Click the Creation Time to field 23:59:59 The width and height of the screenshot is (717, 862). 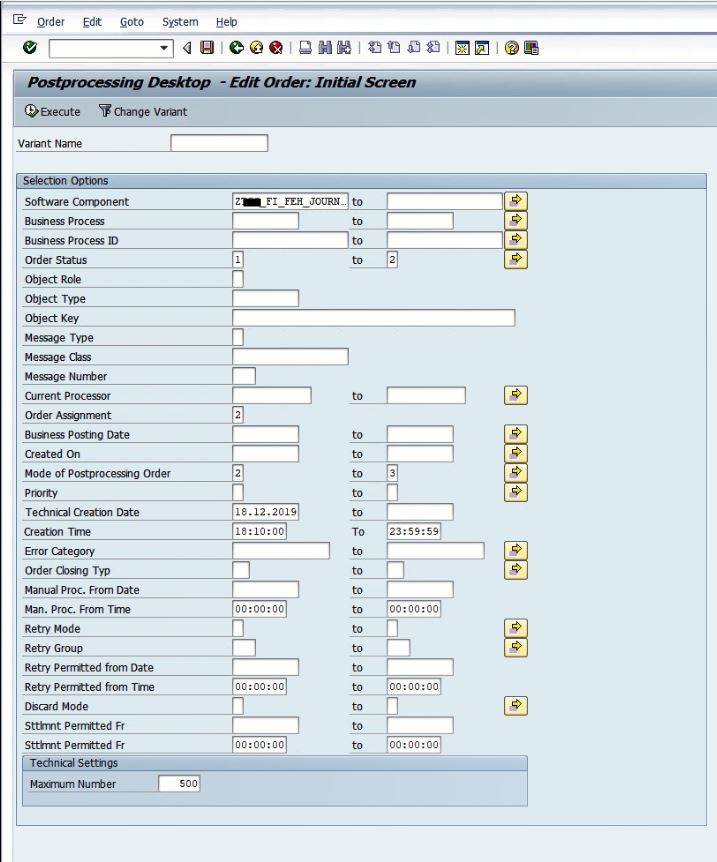click(414, 531)
